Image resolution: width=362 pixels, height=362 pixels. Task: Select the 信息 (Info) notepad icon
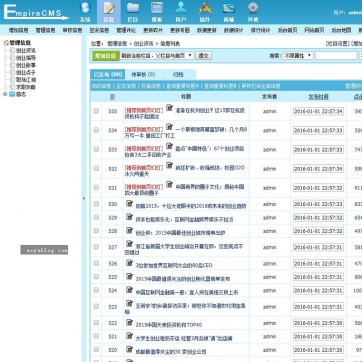click(109, 12)
